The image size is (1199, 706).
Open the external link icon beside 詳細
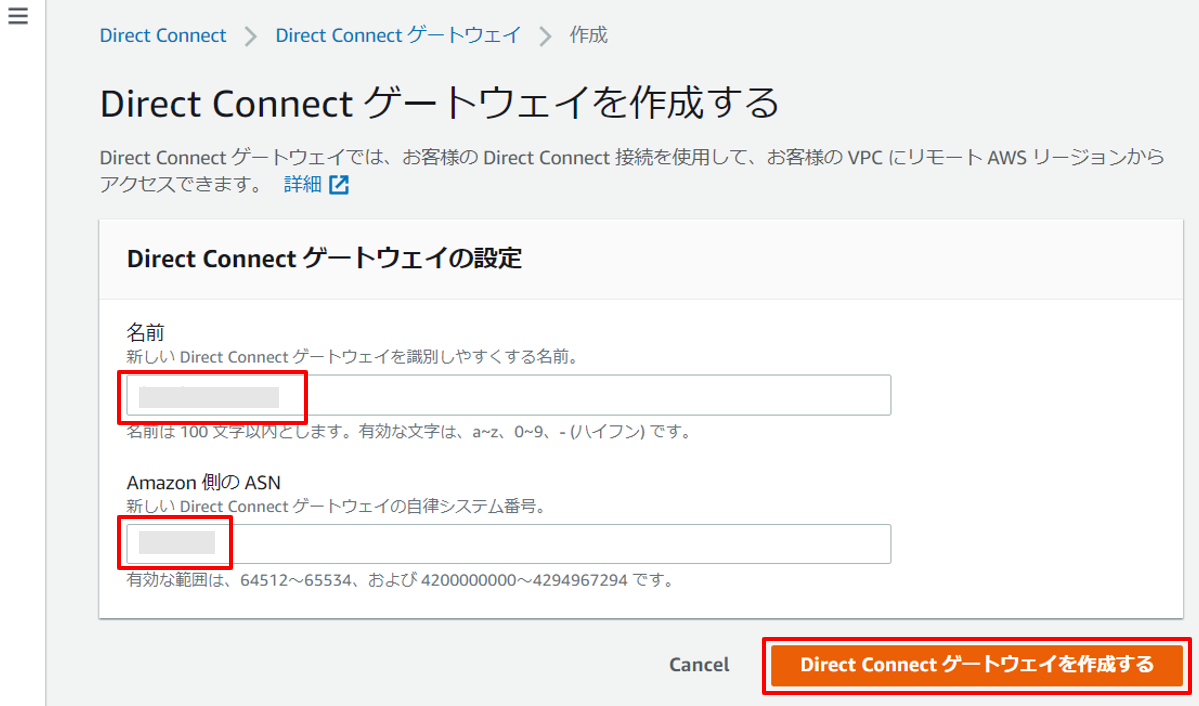click(x=339, y=184)
